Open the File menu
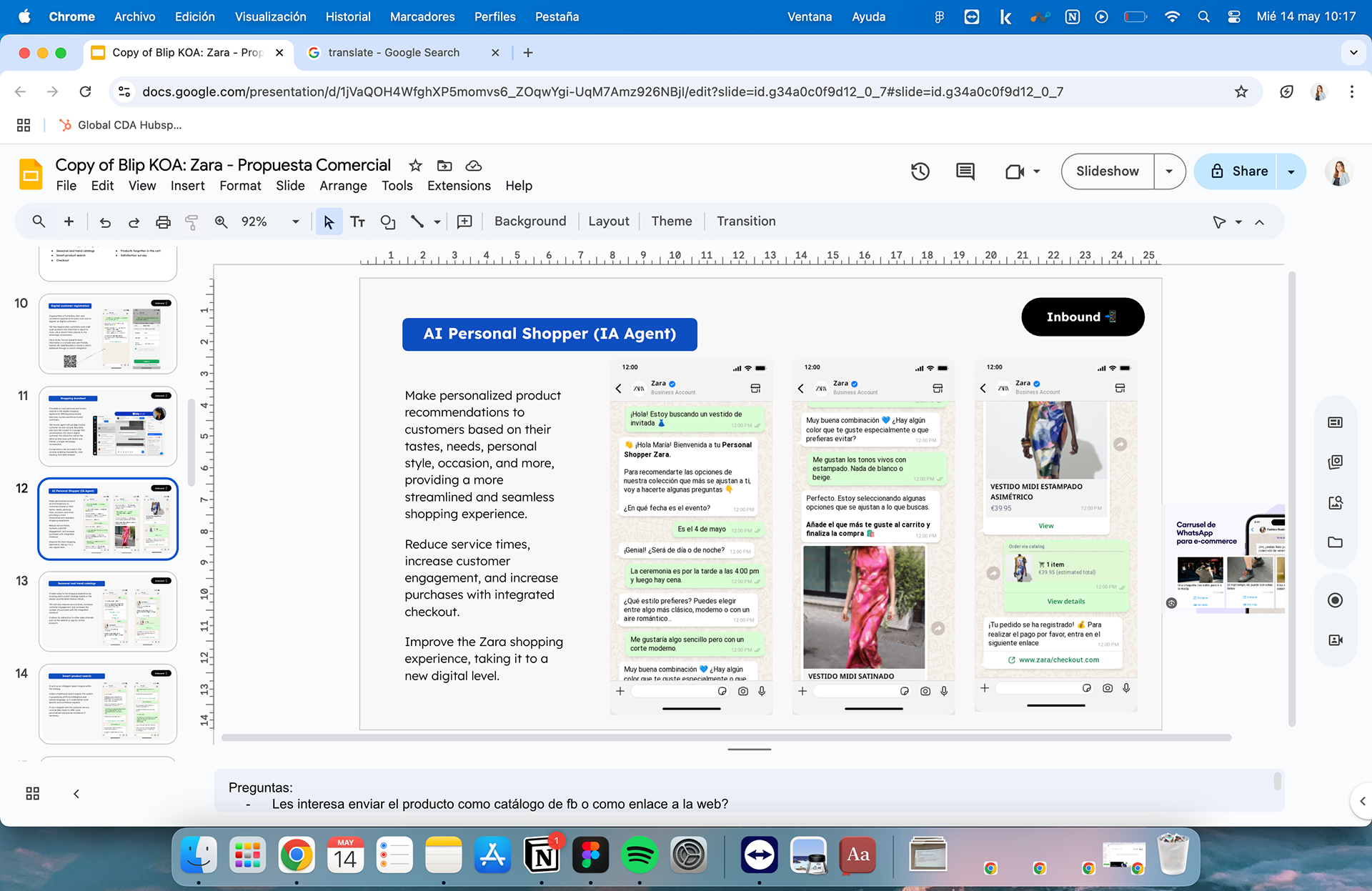The image size is (1372, 891). (66, 186)
